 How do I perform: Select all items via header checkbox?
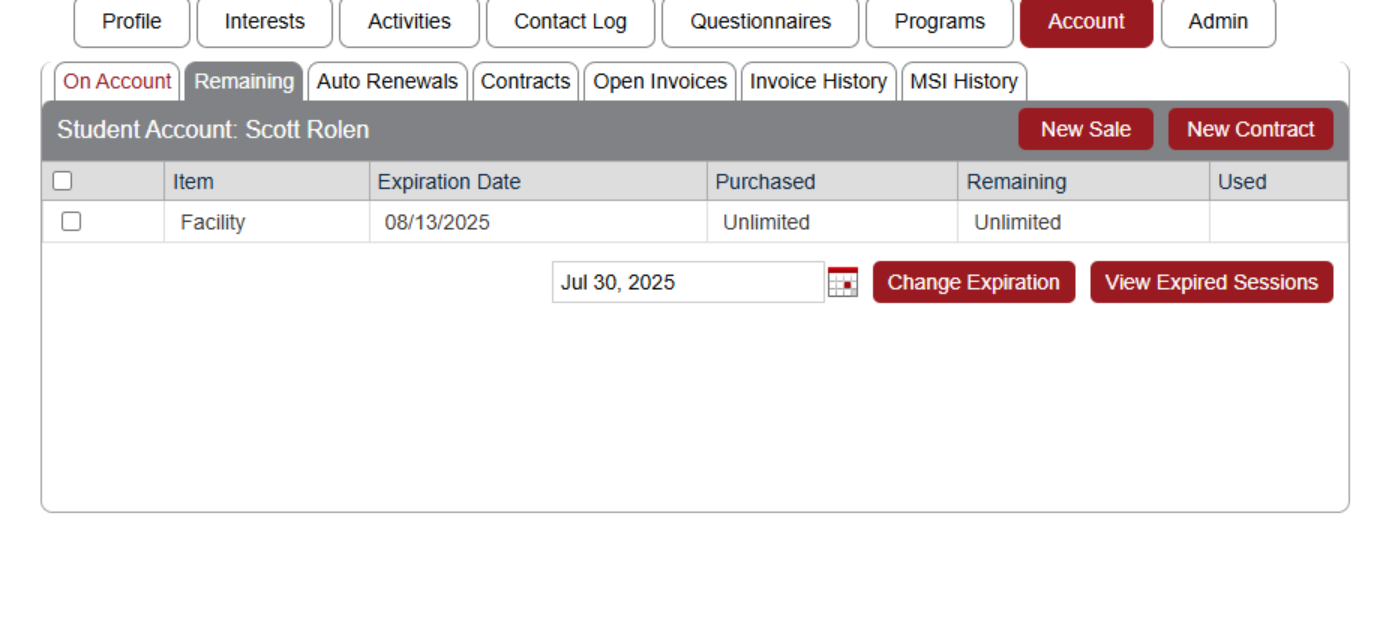coord(62,181)
